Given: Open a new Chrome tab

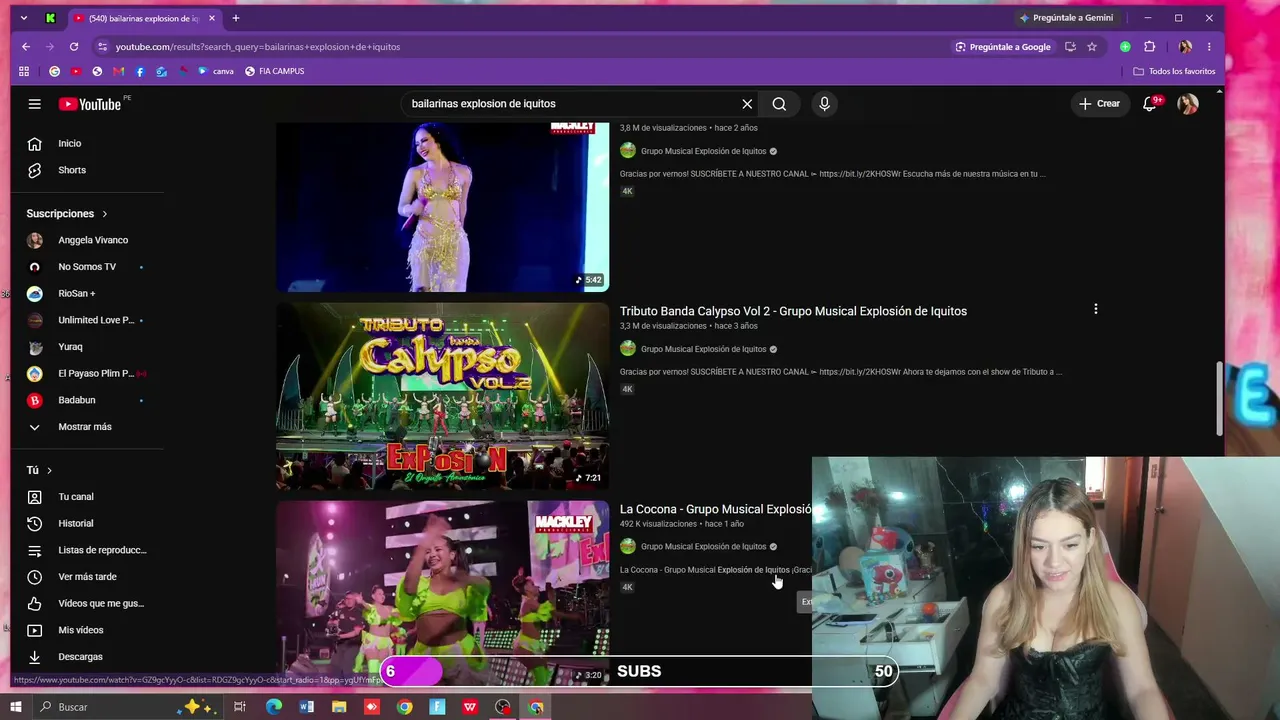Looking at the screenshot, I should (236, 18).
